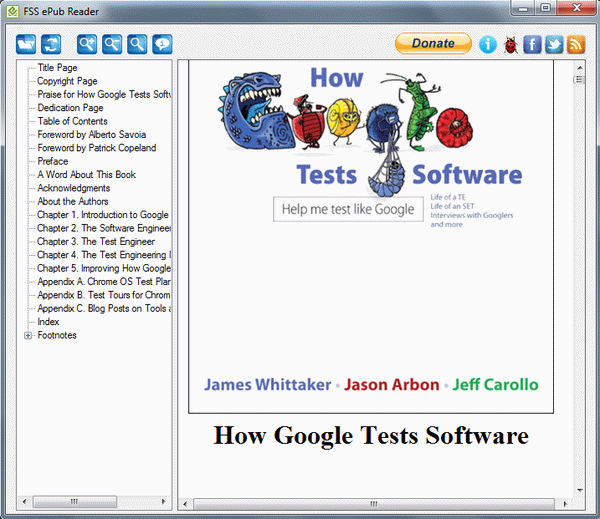Open the Twitter bird icon

[x=554, y=44]
